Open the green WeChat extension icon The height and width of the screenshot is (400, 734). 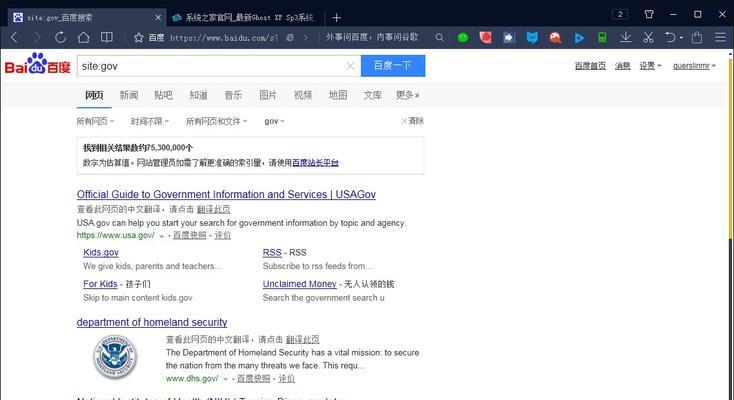tap(462, 37)
